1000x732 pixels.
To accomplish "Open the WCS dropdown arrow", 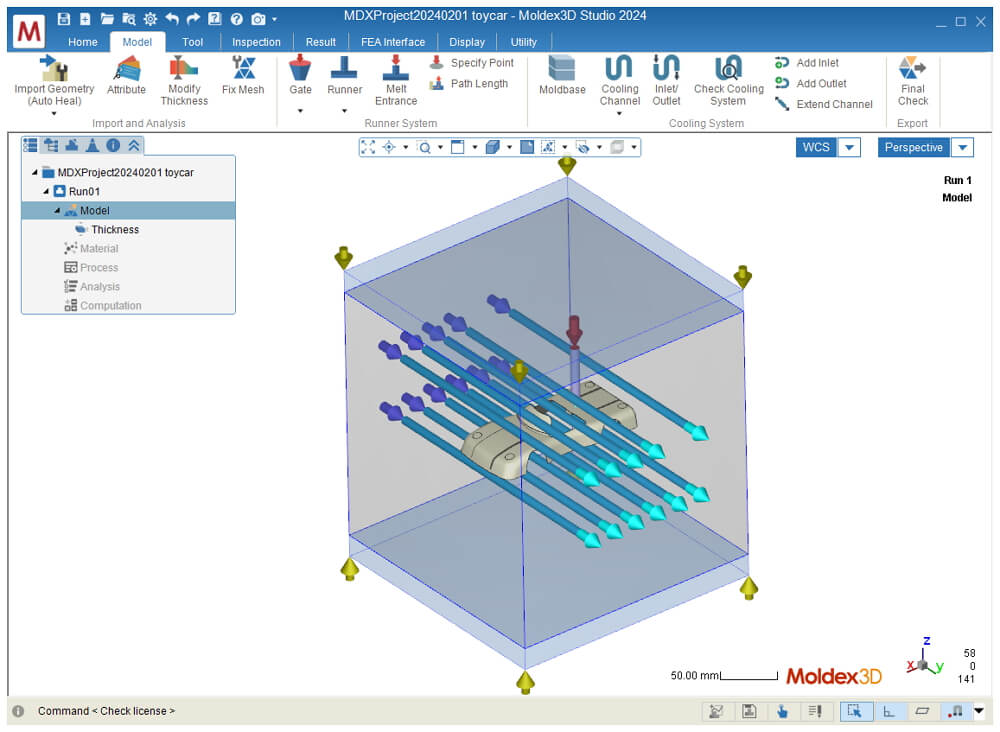I will coord(849,147).
